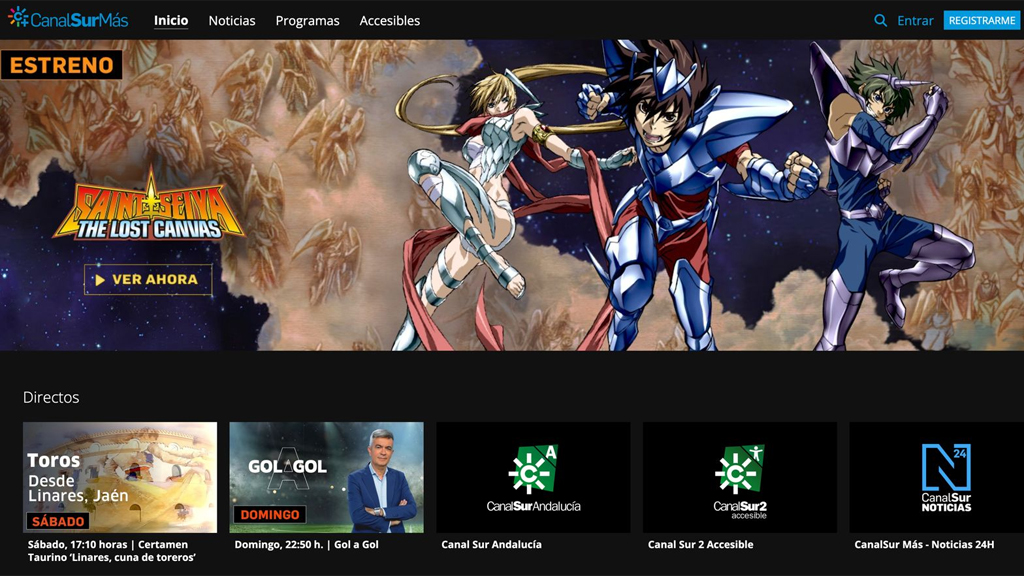Viewport: 1024px width, 576px height.
Task: Click the Saint Seiya Lost Canvas logo
Action: 149,205
